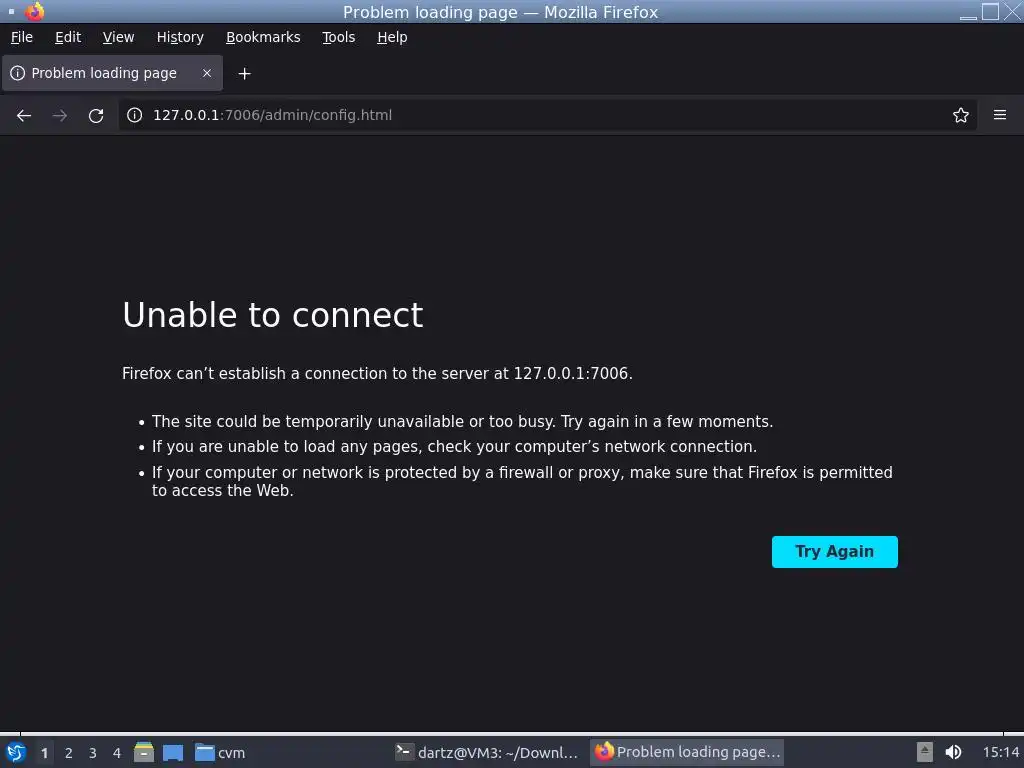Click the blue desktop icon in taskbar

click(x=173, y=753)
